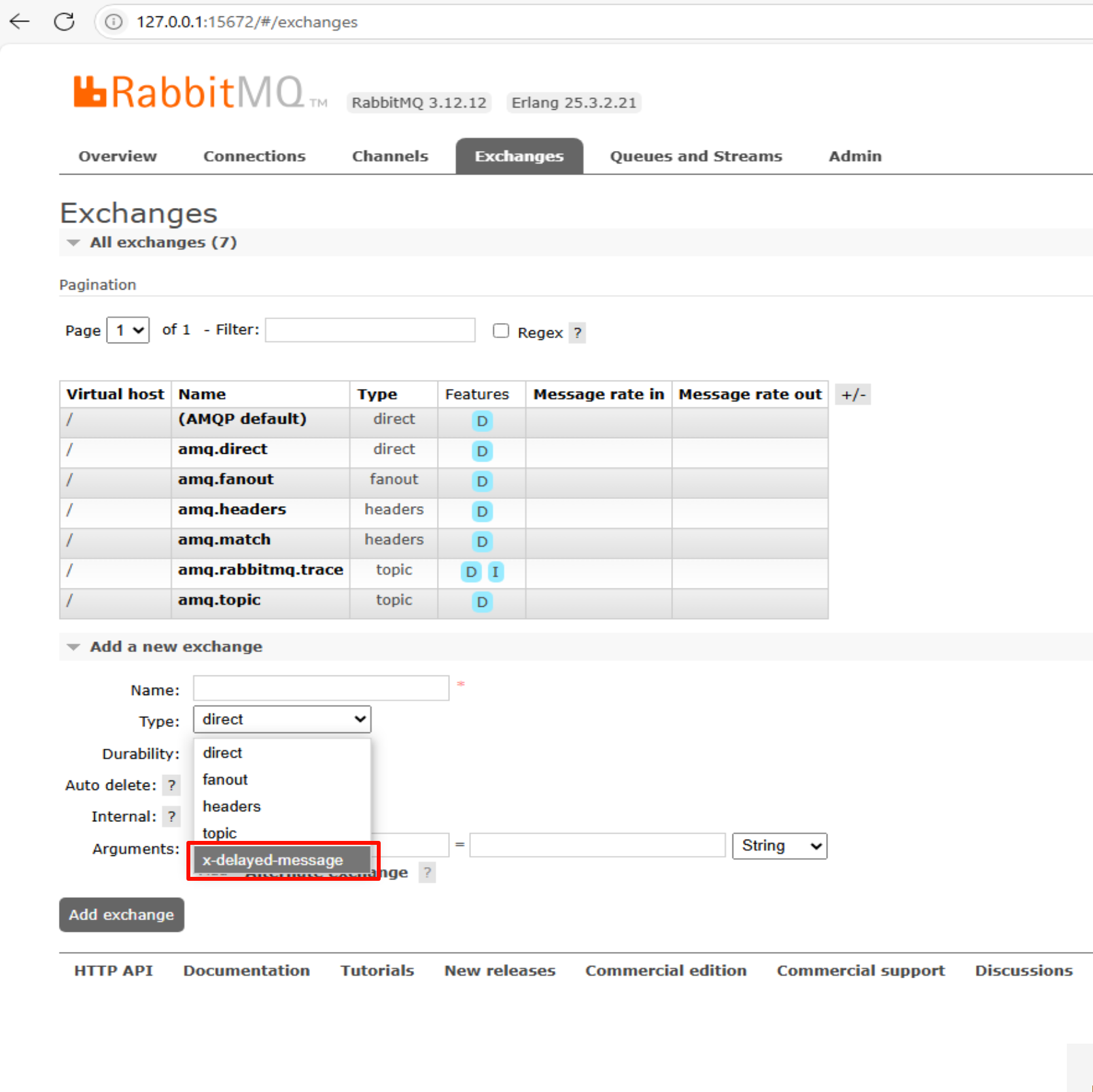Sort by Message rate in column header
The height and width of the screenshot is (1092, 1093).
pos(599,394)
